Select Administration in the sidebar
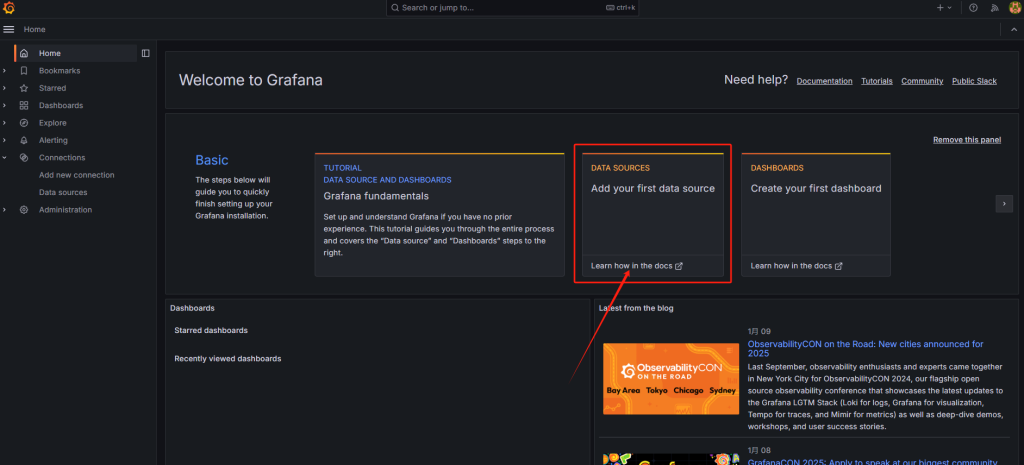The image size is (1024, 465). pos(65,210)
